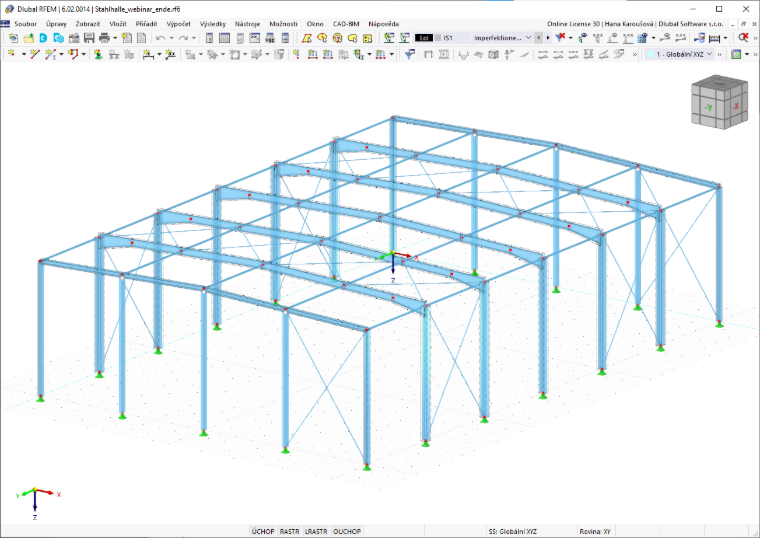Open the Nápověda menu
The width and height of the screenshot is (760, 538).
(x=383, y=24)
